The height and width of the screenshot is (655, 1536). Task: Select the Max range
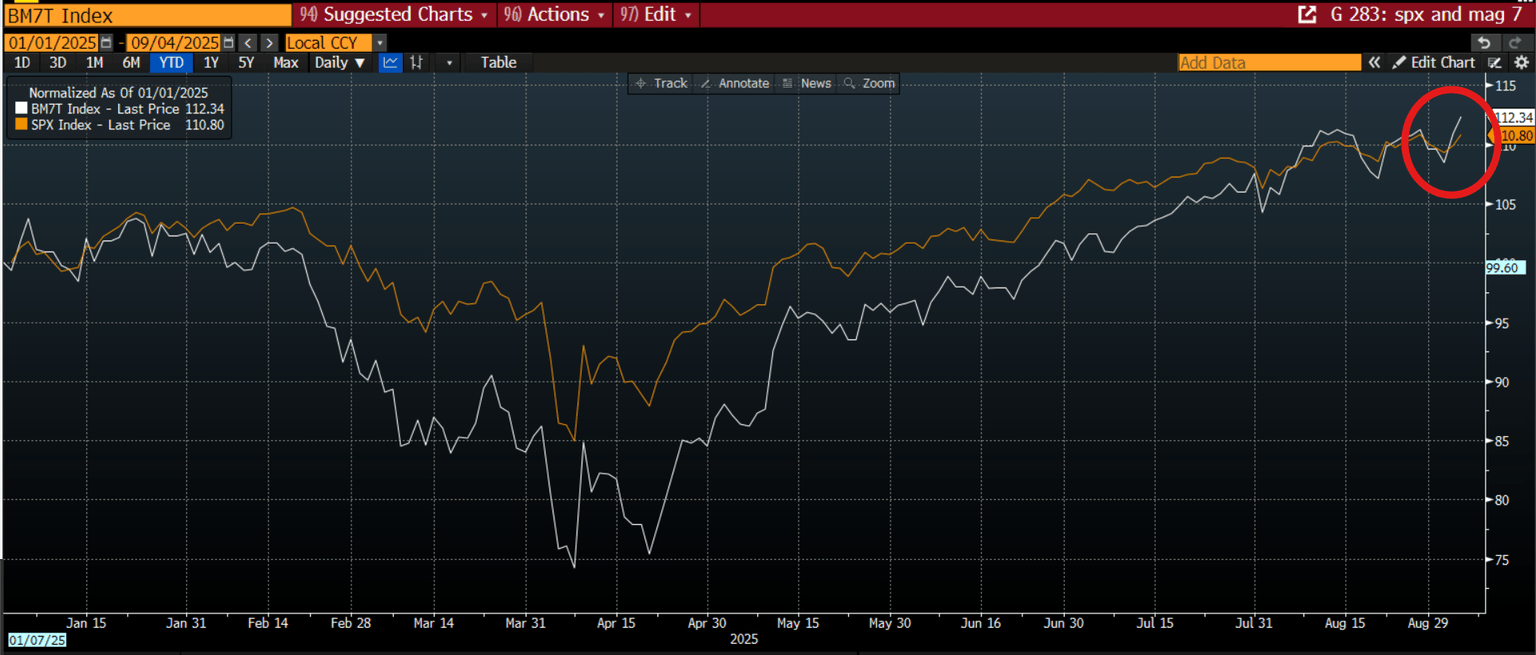coord(286,62)
